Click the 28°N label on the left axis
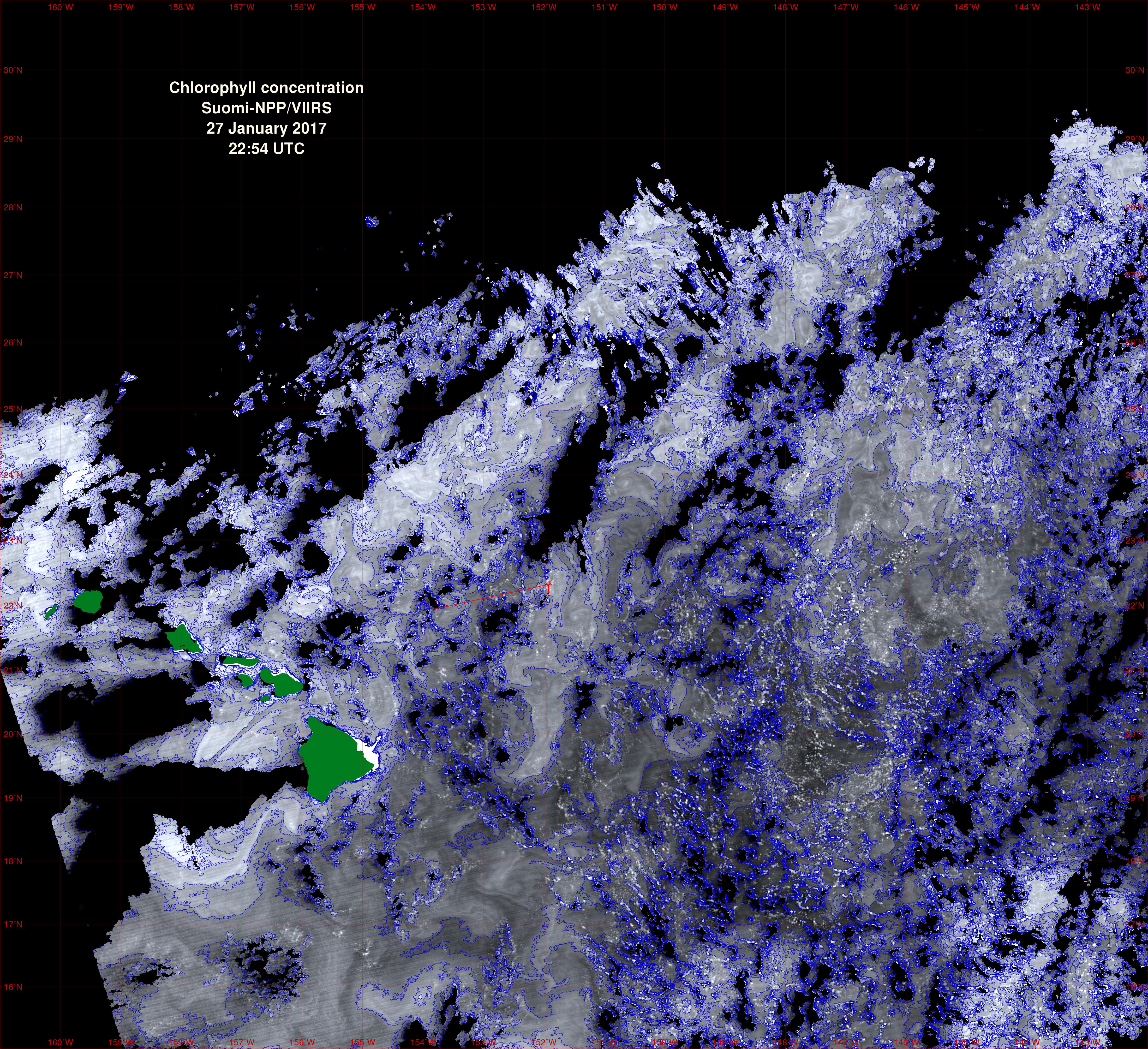This screenshot has width=1148, height=1049. click(x=13, y=207)
